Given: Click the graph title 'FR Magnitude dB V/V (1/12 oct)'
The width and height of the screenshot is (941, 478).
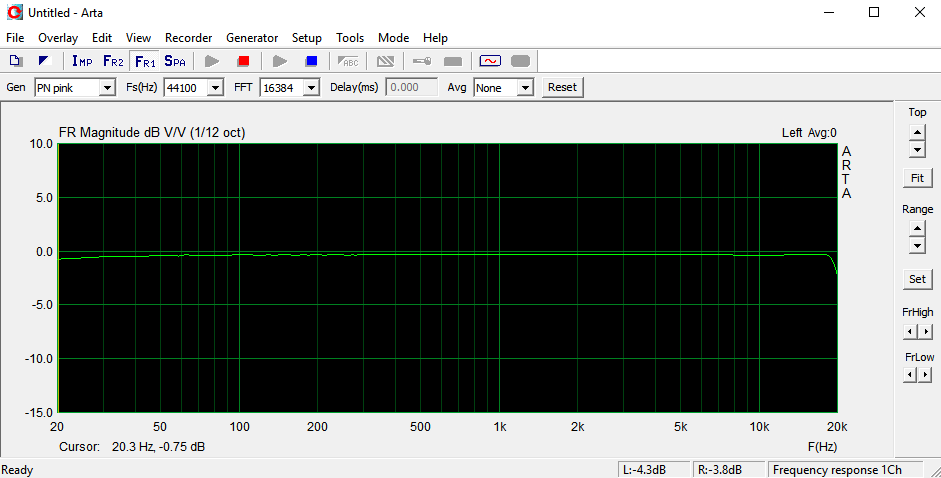Looking at the screenshot, I should click(x=152, y=133).
